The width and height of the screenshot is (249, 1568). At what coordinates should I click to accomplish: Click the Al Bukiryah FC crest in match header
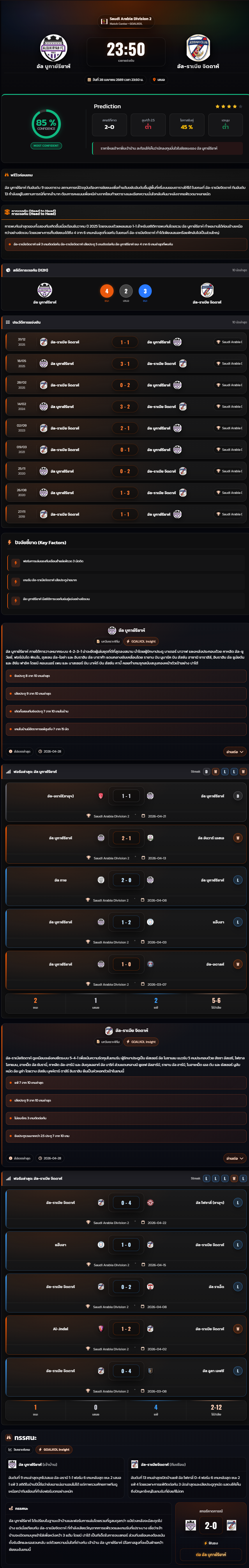(54, 48)
